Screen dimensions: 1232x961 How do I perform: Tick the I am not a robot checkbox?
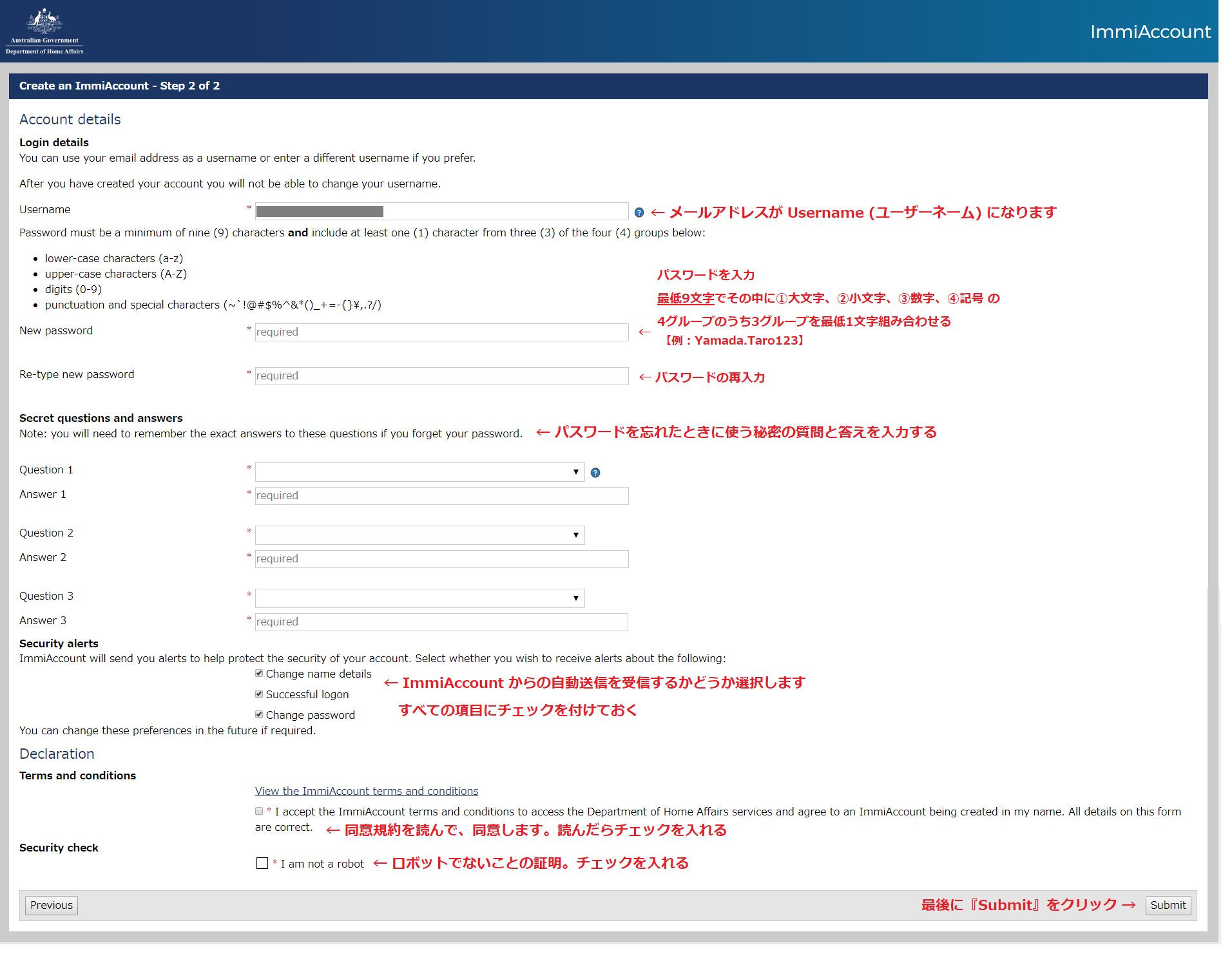point(262,863)
